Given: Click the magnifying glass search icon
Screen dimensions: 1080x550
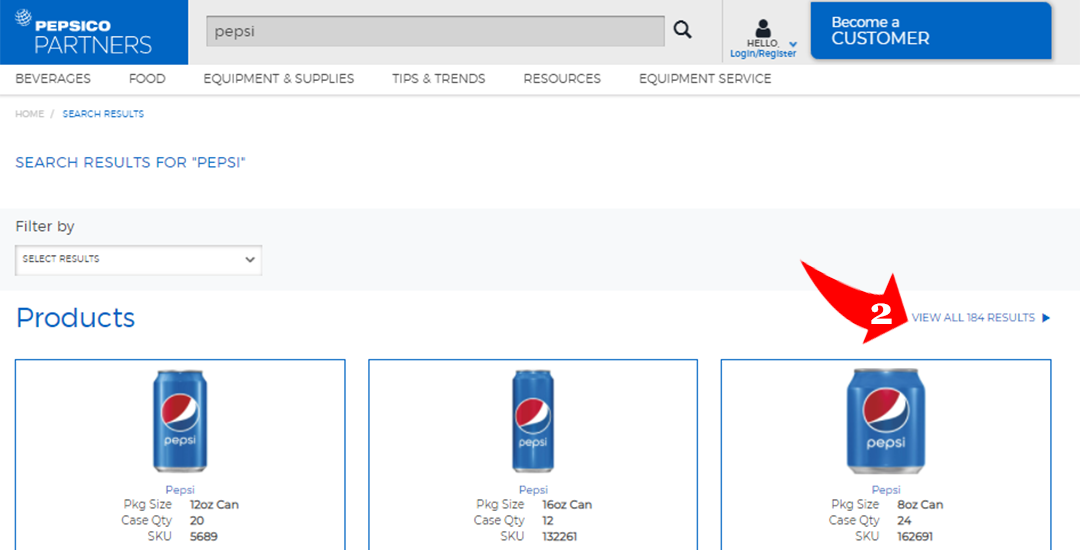Looking at the screenshot, I should [682, 30].
